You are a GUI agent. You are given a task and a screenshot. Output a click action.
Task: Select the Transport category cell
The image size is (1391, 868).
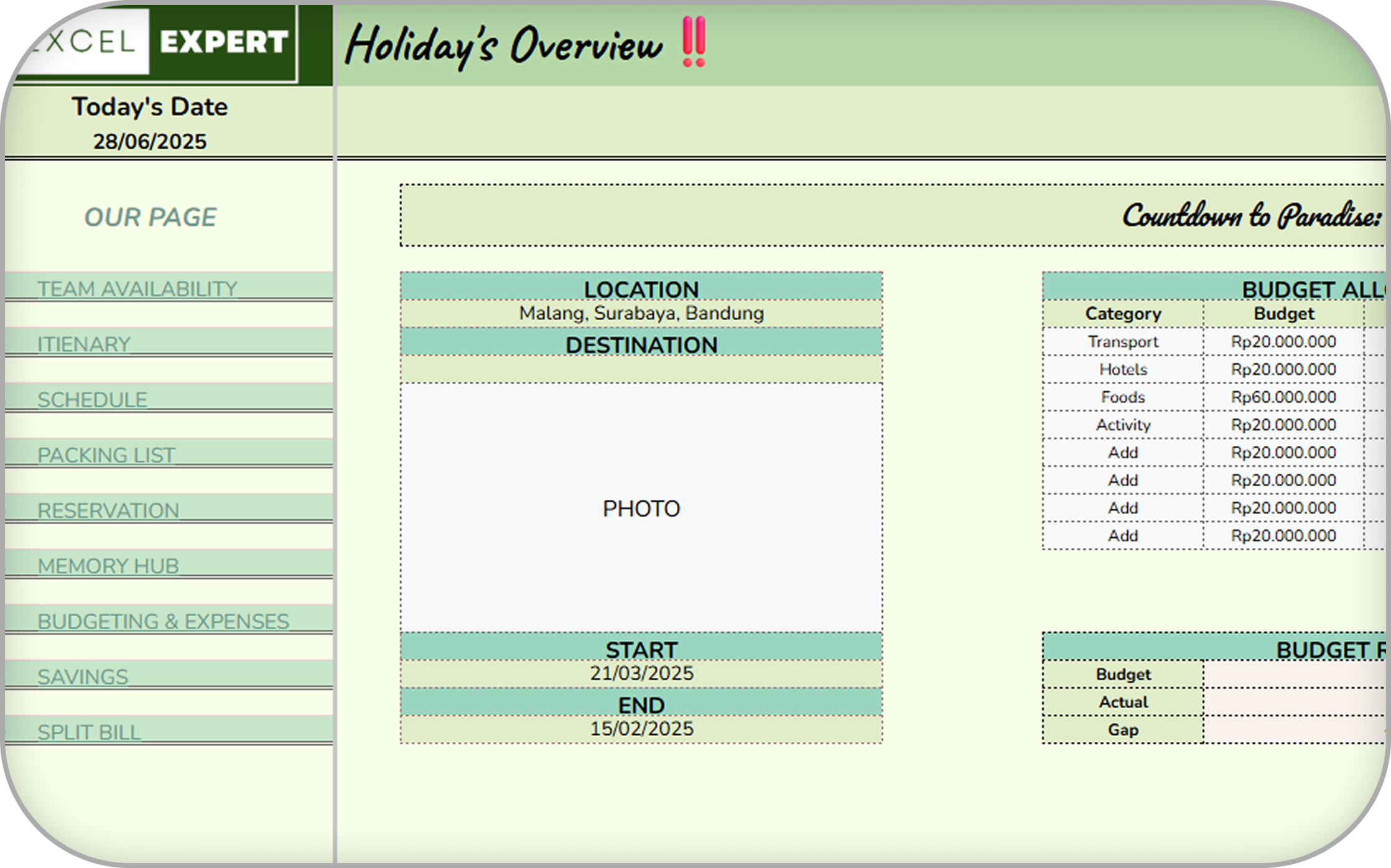click(x=1122, y=341)
